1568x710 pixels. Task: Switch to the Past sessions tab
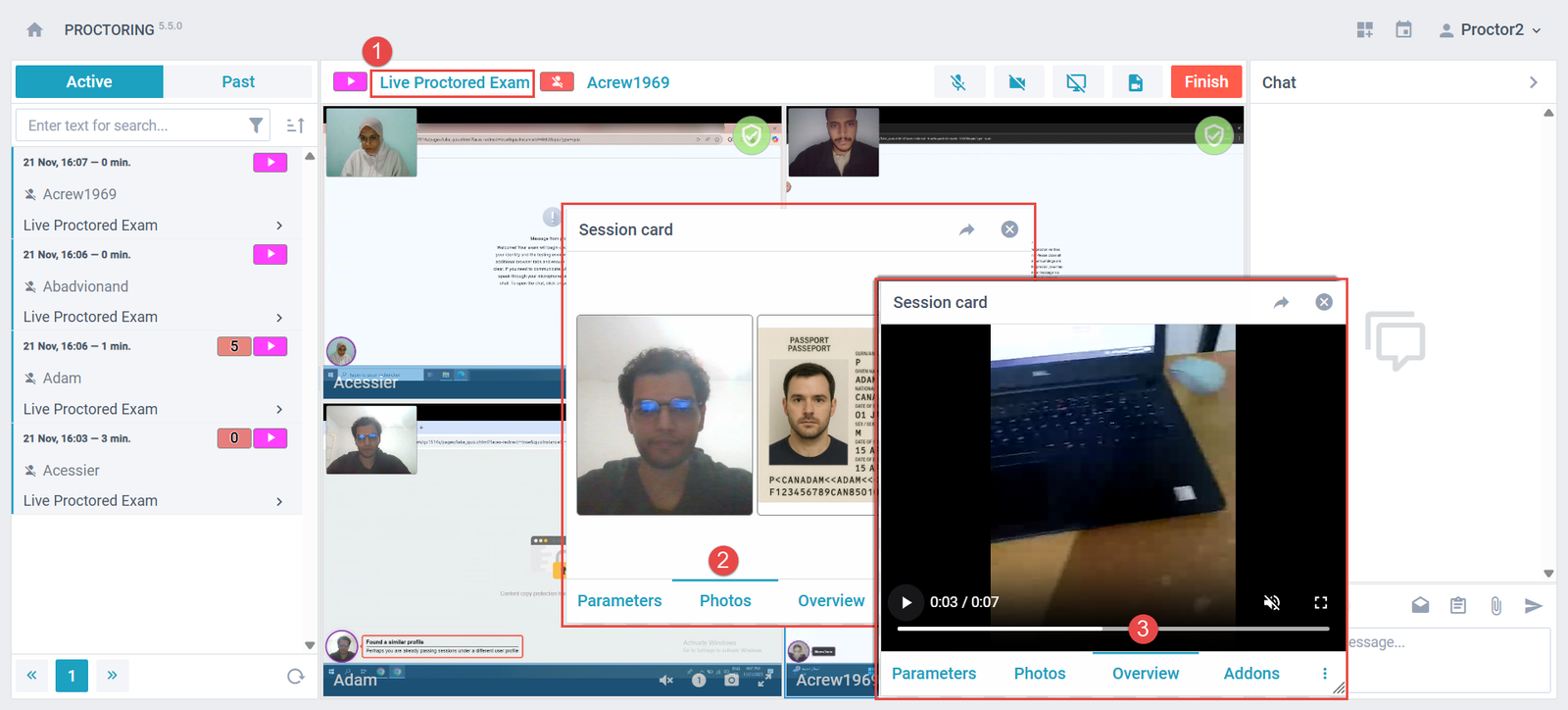tap(237, 82)
